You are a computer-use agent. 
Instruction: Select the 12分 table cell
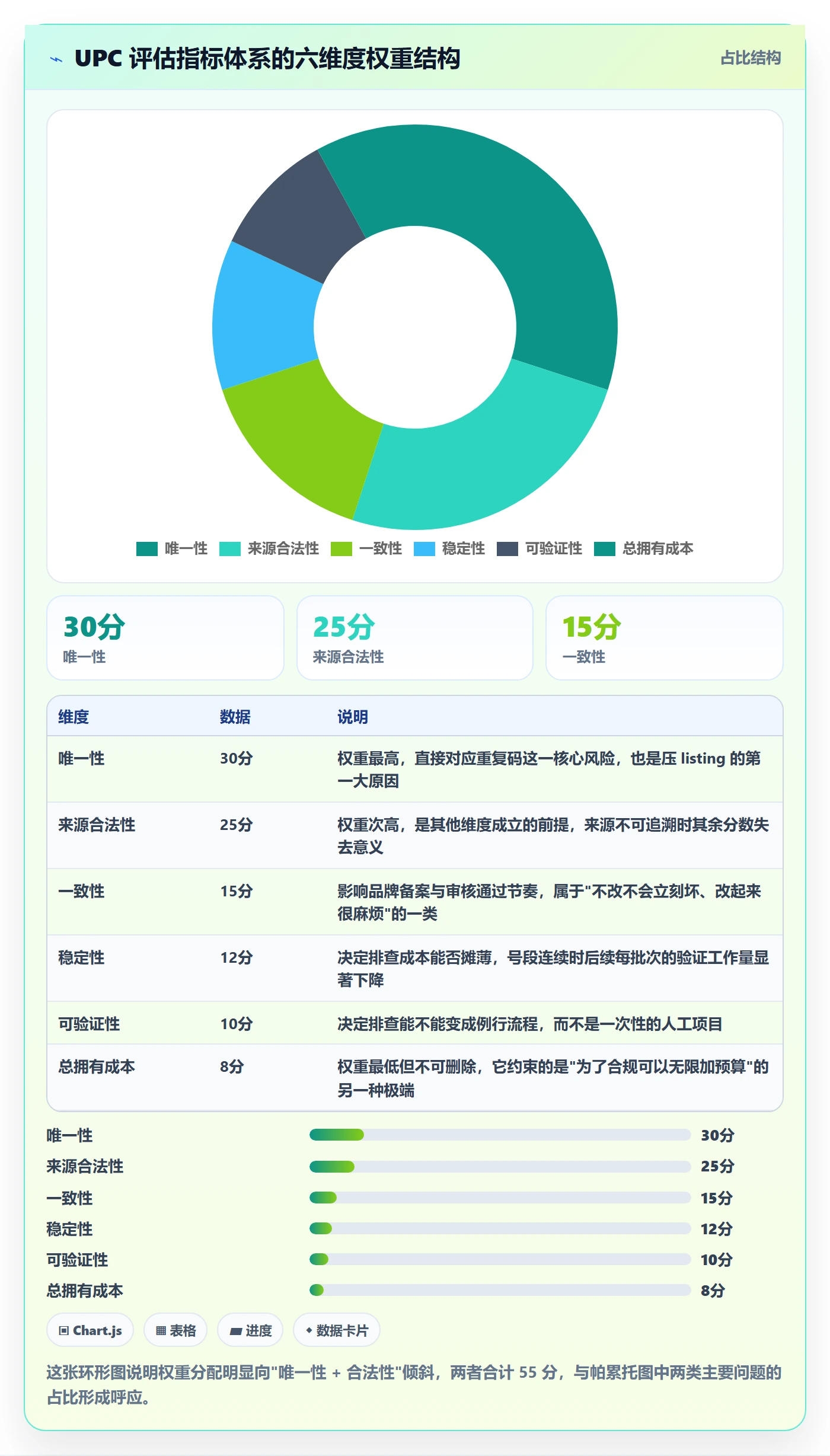click(237, 957)
